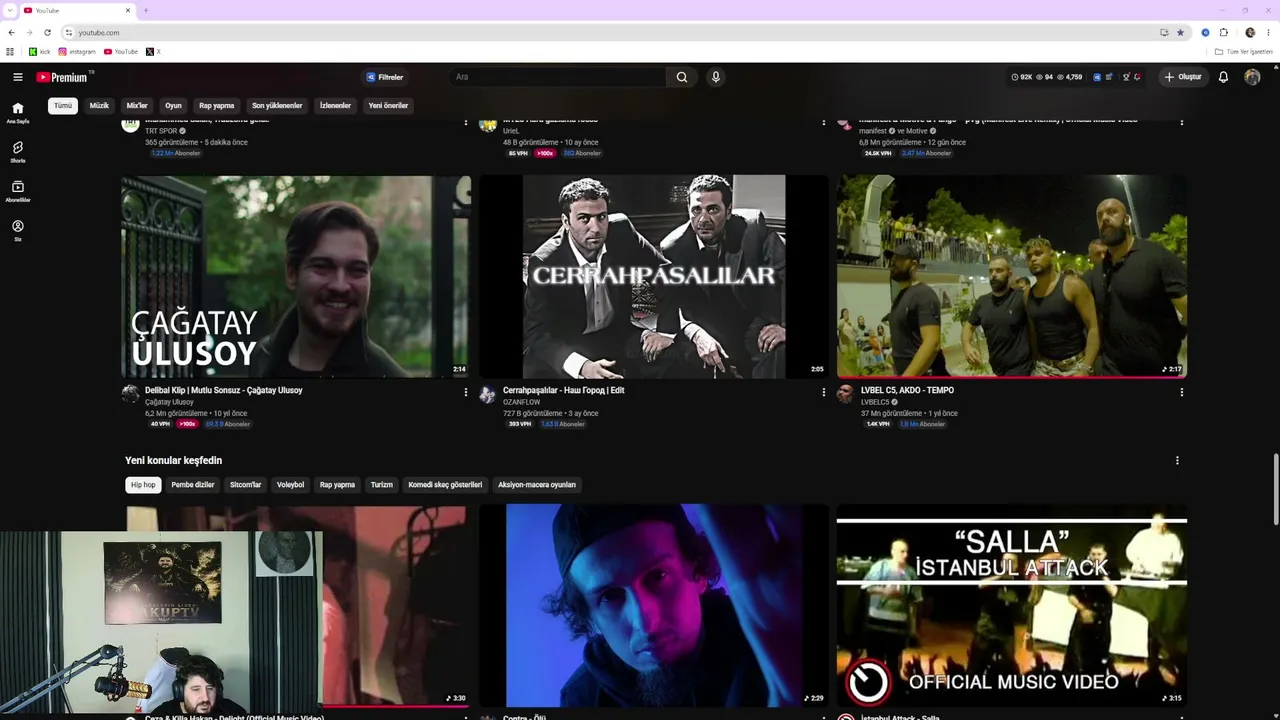The width and height of the screenshot is (1280, 720).
Task: Open Cerrahpaşalılar Edit video title
Action: (564, 390)
